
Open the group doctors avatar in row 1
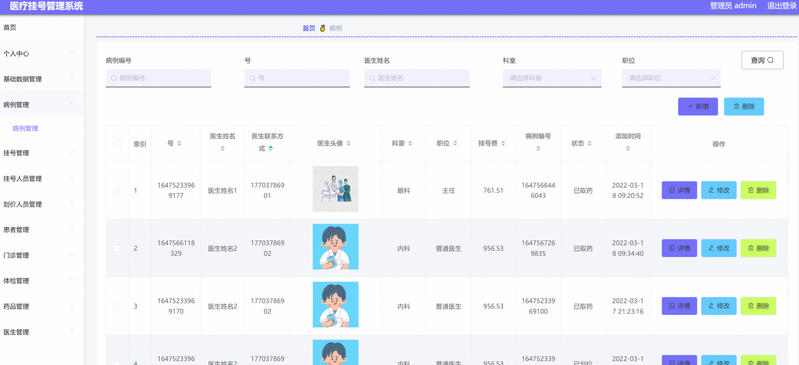pyautogui.click(x=335, y=189)
